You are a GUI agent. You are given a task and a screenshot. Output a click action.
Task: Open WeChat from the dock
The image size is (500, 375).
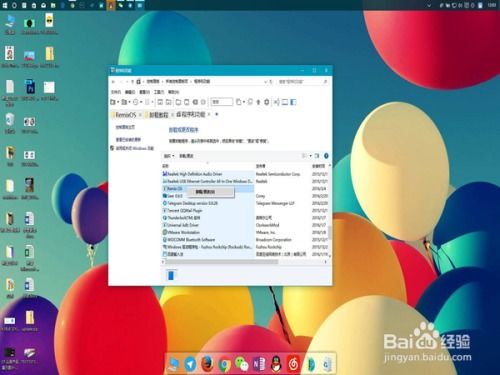(x=242, y=364)
